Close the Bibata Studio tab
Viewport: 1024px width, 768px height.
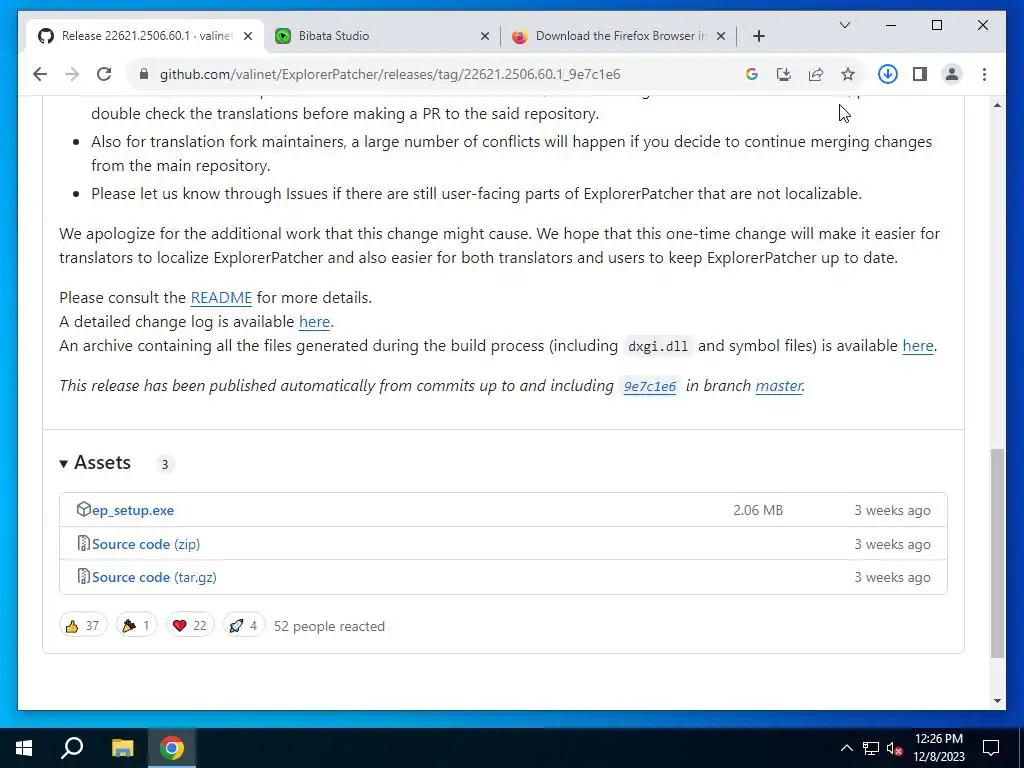point(485,36)
